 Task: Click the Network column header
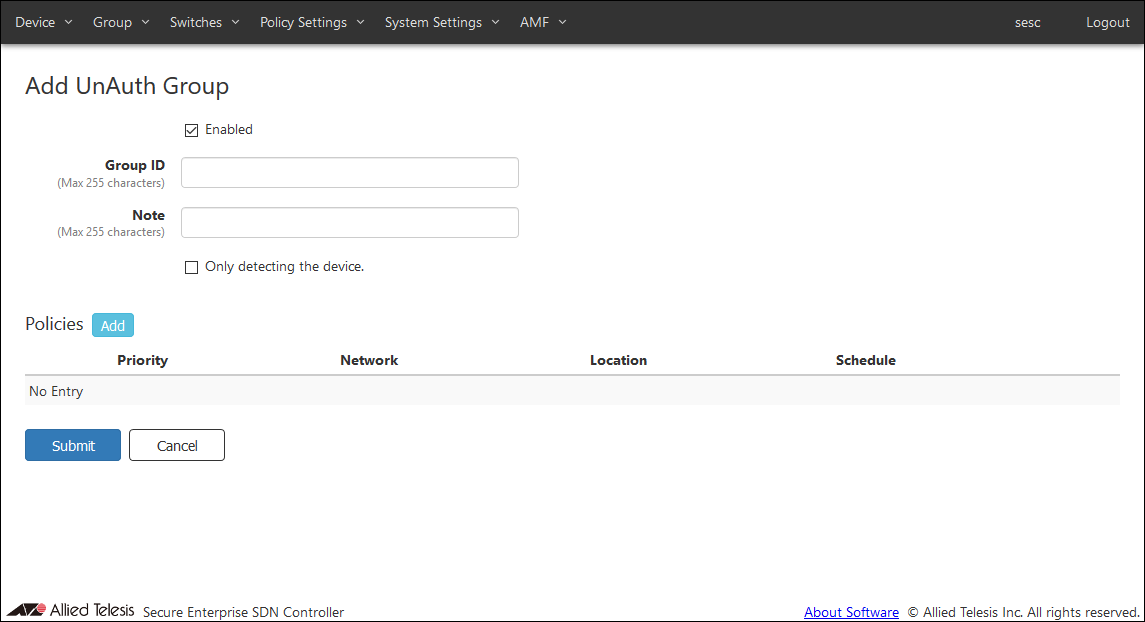coord(369,360)
